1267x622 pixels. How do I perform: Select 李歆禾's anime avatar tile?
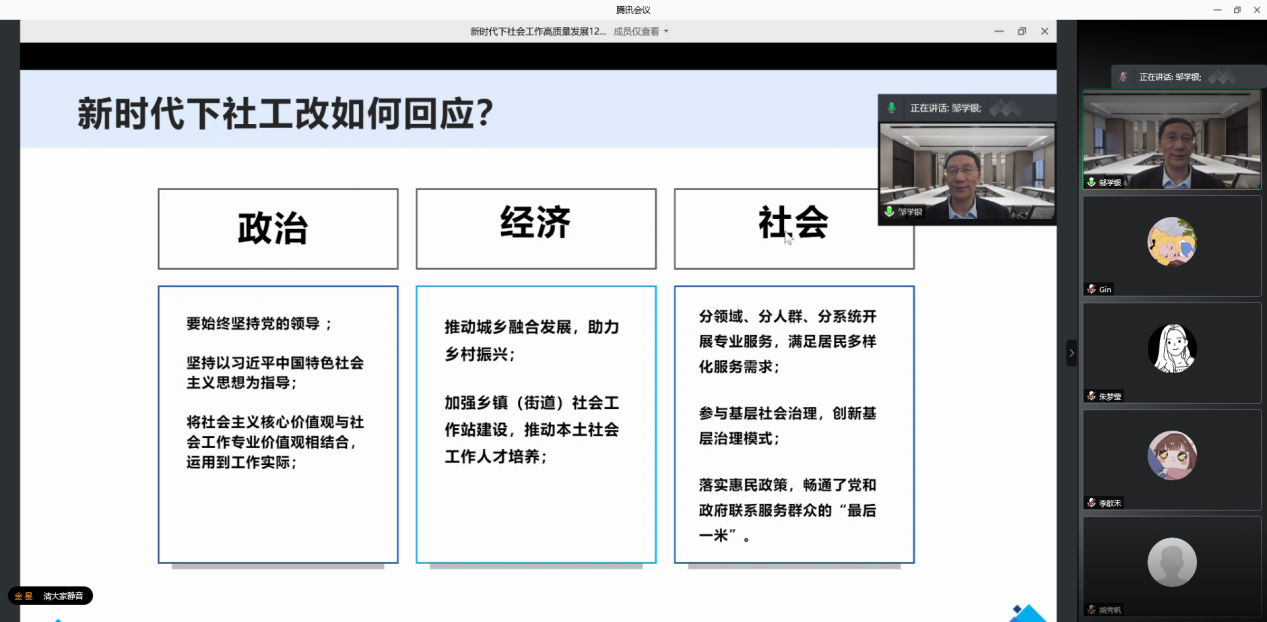tap(1171, 455)
